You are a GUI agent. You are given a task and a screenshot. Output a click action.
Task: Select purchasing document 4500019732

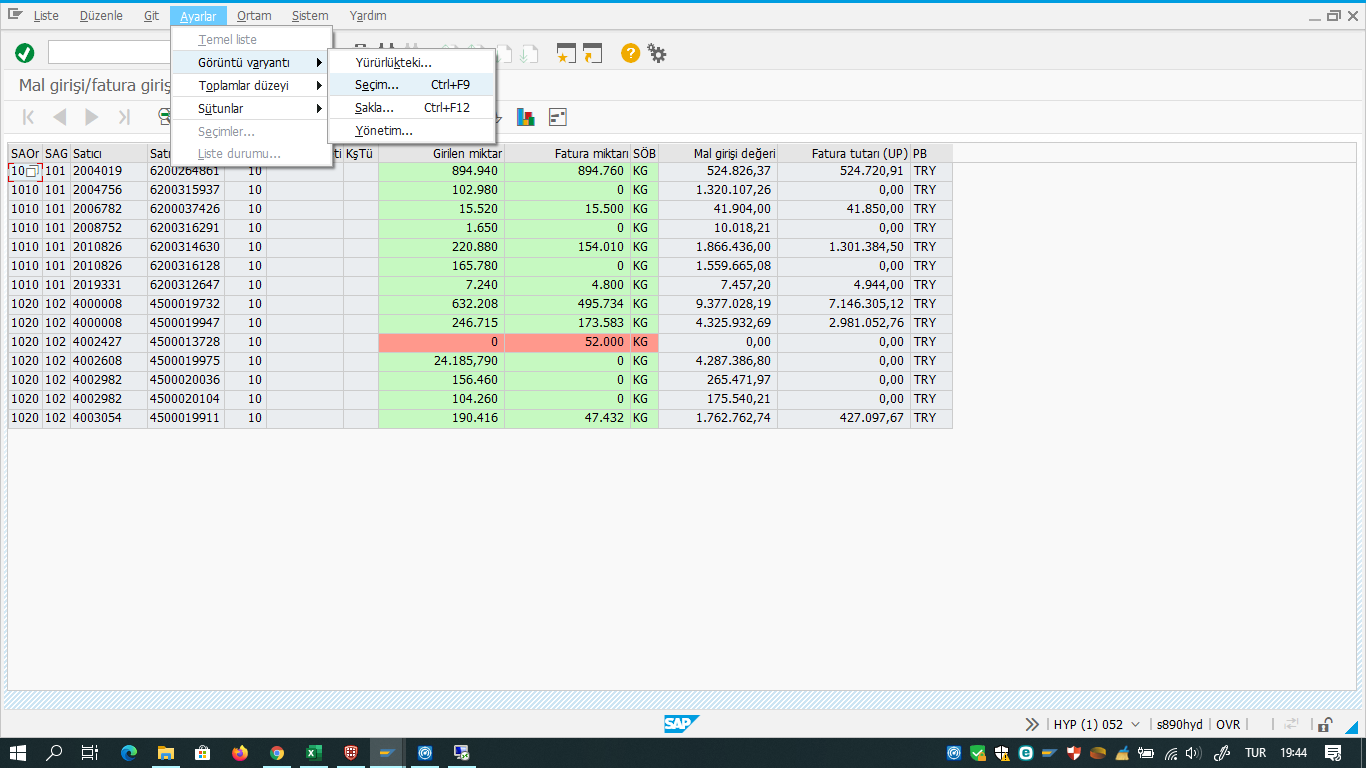pyautogui.click(x=186, y=304)
